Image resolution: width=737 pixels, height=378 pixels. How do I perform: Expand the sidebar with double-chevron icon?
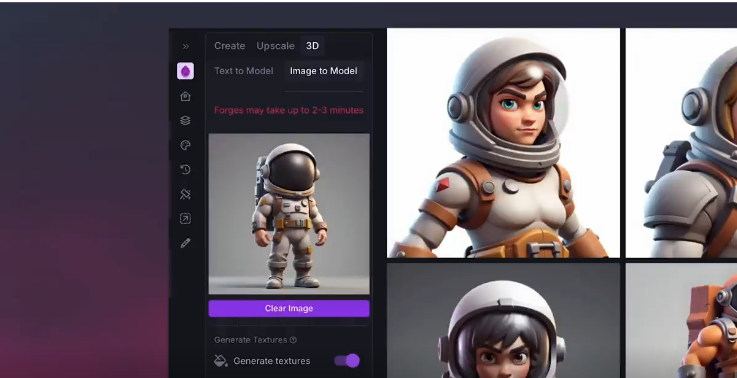186,46
